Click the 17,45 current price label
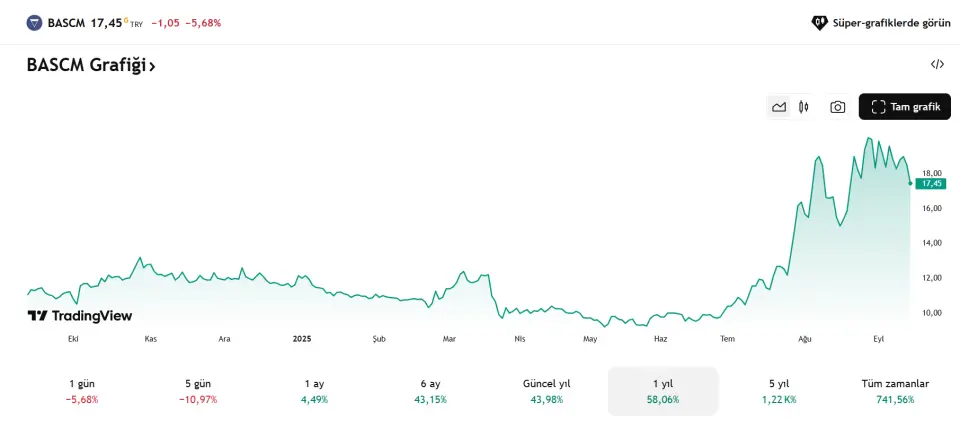The height and width of the screenshot is (428, 960). click(x=932, y=184)
